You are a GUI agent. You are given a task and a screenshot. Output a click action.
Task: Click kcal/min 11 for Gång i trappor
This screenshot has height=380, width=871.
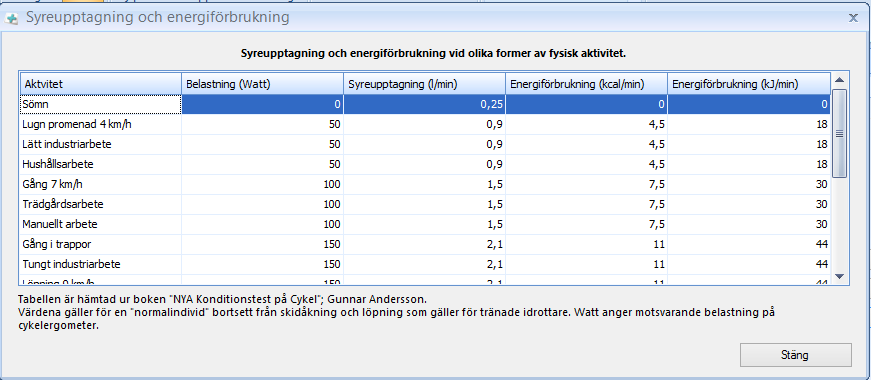(587, 244)
